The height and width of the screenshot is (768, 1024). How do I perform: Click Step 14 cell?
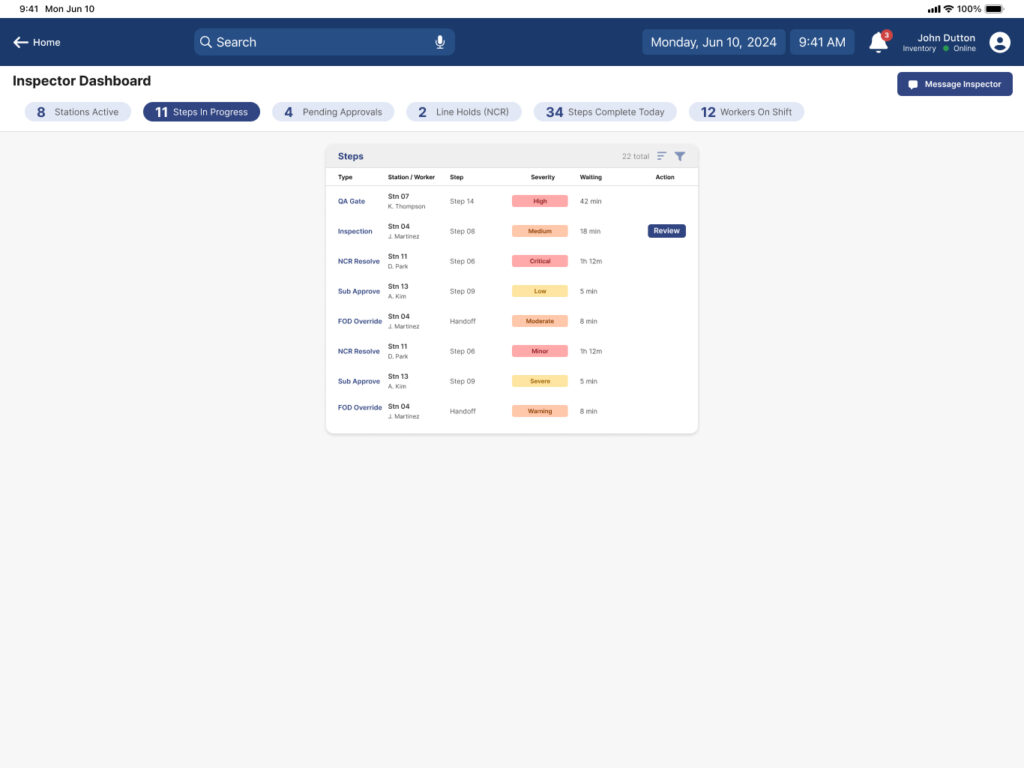tap(462, 202)
